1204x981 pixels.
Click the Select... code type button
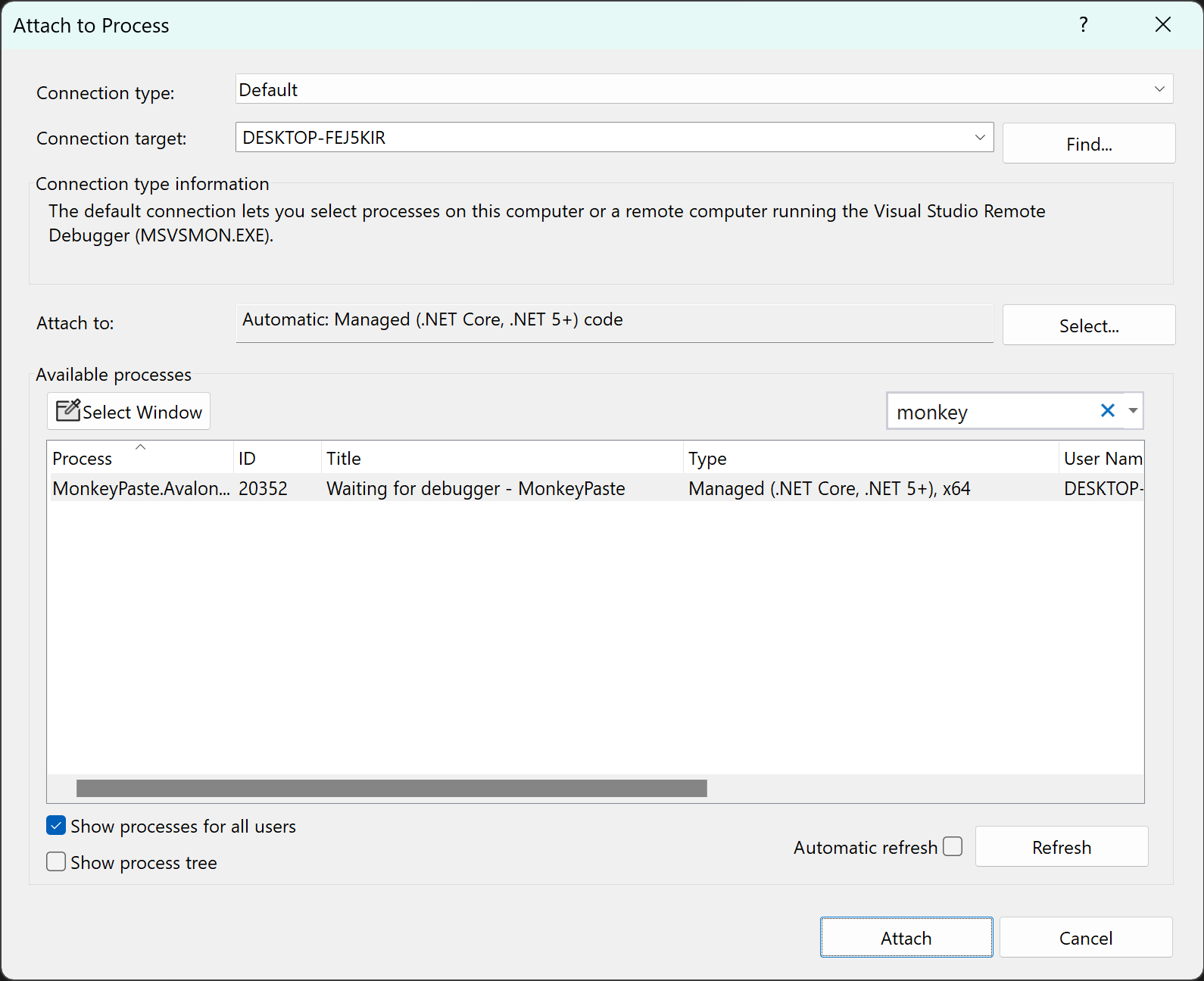pos(1088,325)
